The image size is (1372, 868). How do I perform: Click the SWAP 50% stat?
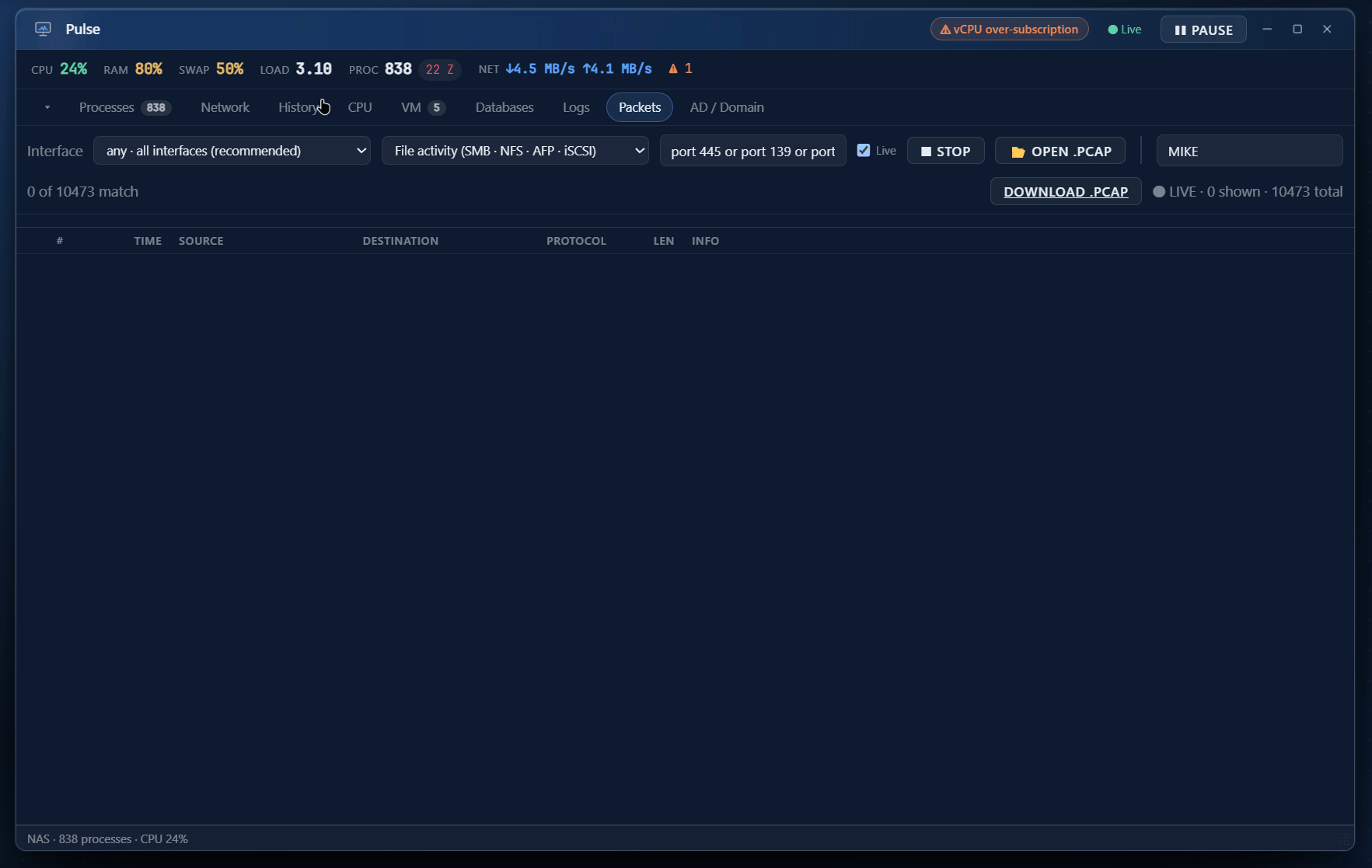coord(211,69)
